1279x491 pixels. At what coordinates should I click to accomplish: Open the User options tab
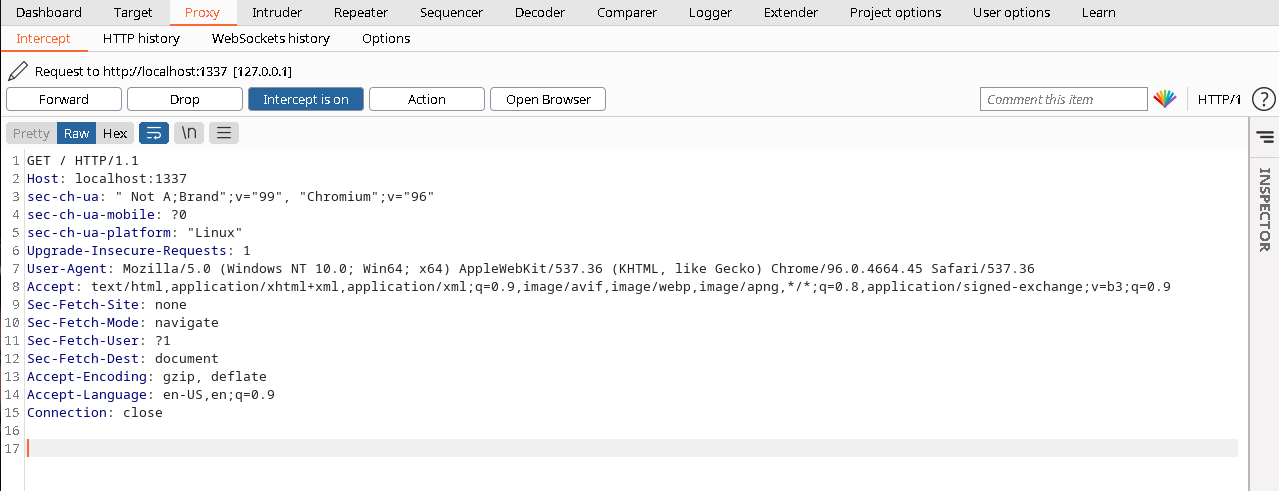click(1011, 12)
